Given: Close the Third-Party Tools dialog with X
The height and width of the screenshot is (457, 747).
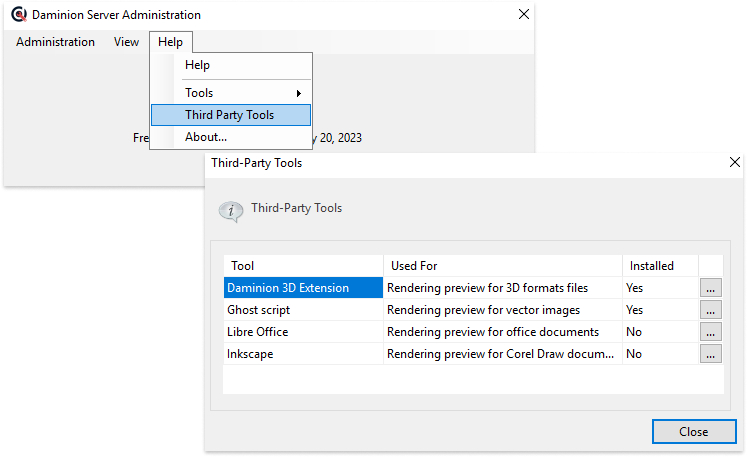Looking at the screenshot, I should [735, 162].
